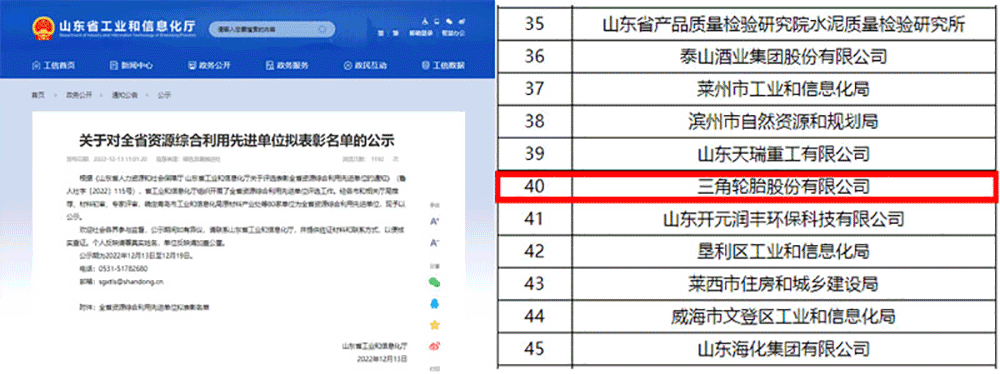This screenshot has width=1000, height=374.
Task: Open the 政民互动 navigation menu
Action: 365,66
